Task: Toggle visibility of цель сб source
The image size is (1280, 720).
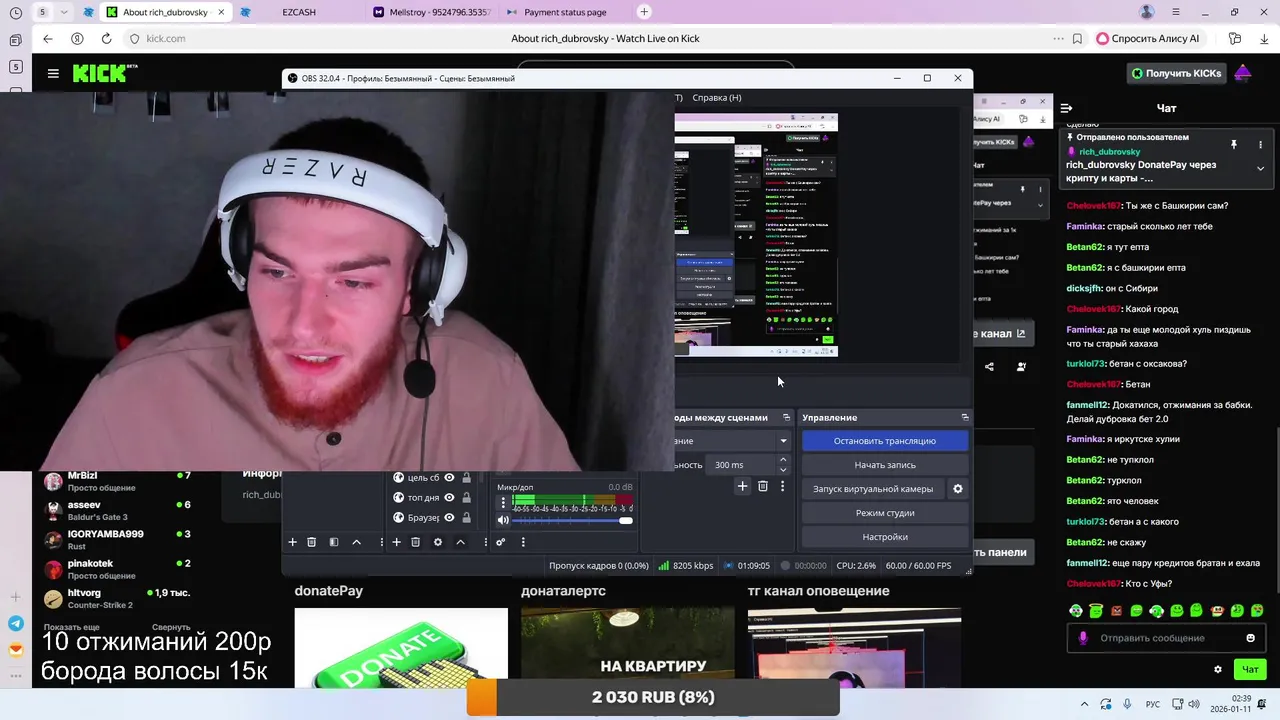Action: tap(449, 478)
